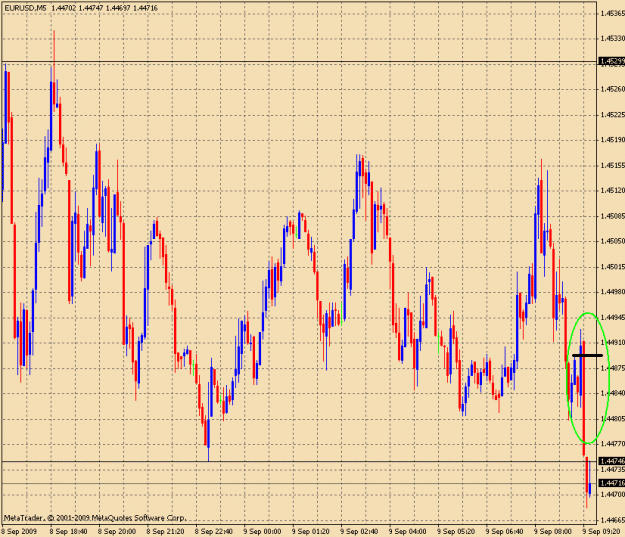
Task: Click the 1.45260 price axis label
Action: [613, 89]
